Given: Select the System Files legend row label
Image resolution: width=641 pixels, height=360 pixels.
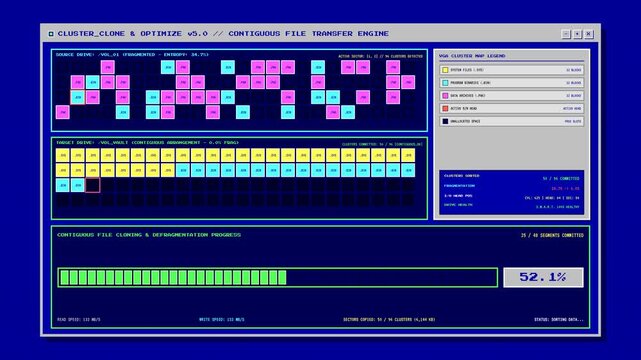Looking at the screenshot, I should coord(466,70).
